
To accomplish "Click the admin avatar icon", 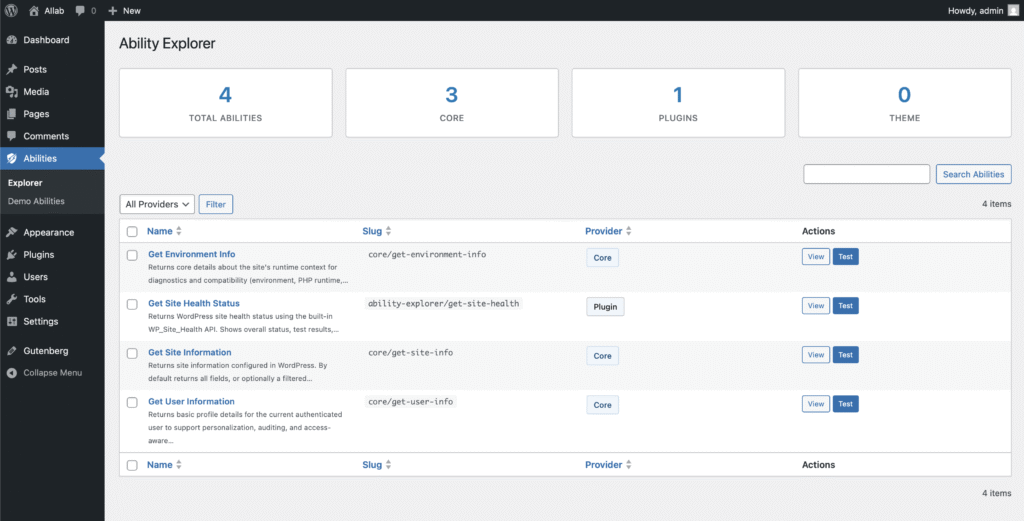I will (1012, 10).
